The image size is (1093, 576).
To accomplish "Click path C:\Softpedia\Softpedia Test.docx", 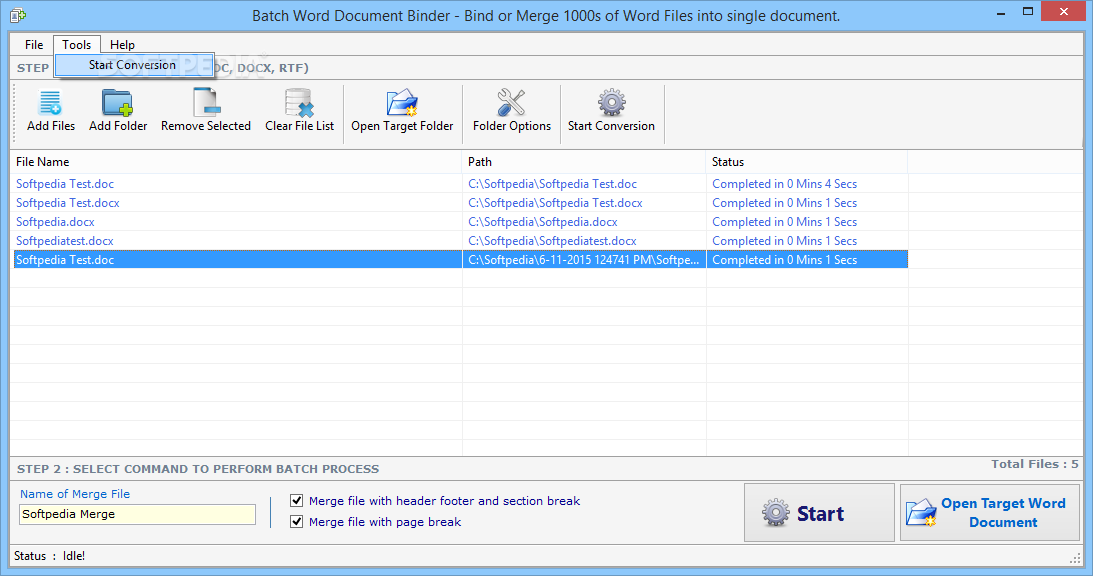I will pyautogui.click(x=555, y=203).
